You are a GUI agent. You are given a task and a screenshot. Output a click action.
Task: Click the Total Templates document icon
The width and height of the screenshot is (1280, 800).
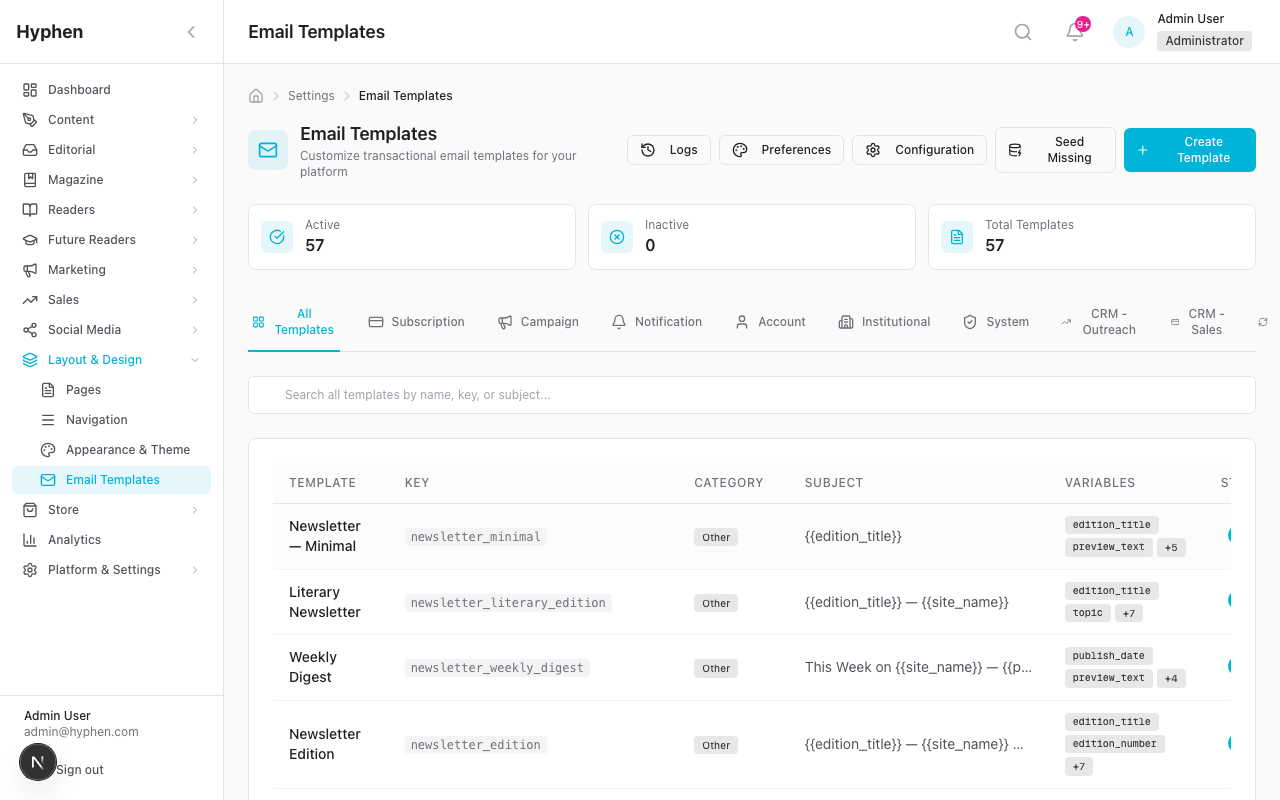956,237
